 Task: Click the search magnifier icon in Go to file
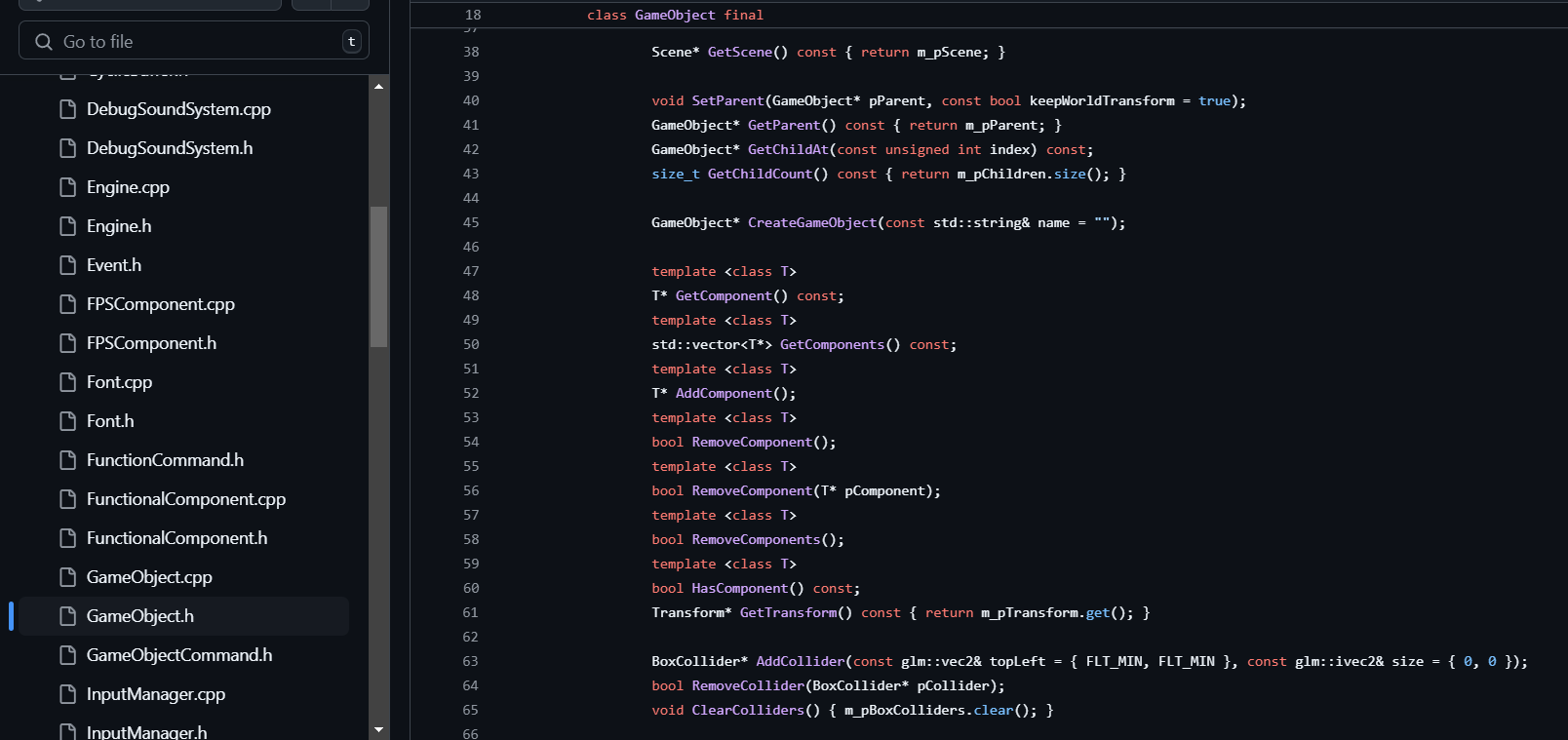coord(44,42)
